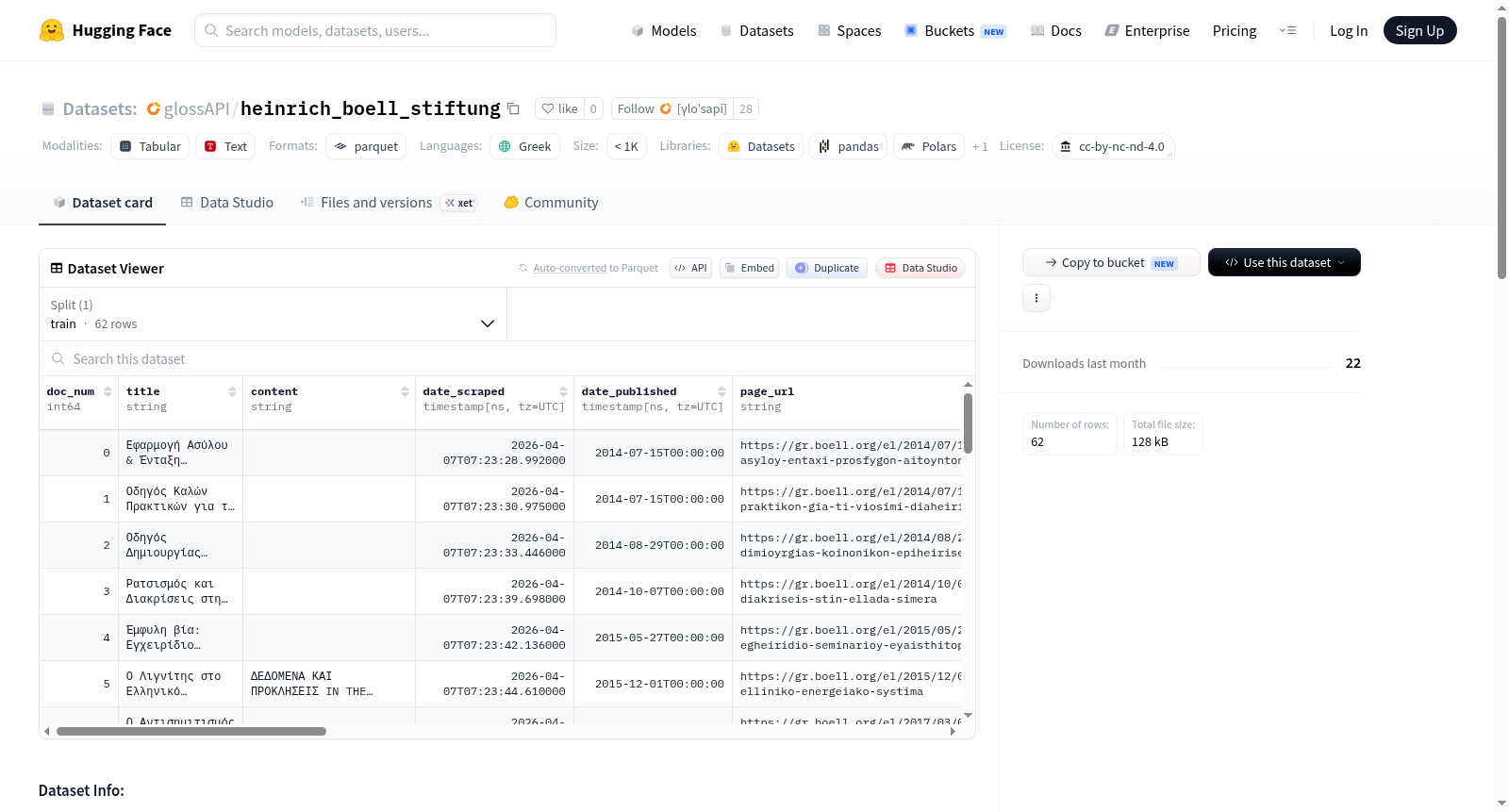Switch to Dataset card tab
1509x812 pixels.
(x=102, y=202)
